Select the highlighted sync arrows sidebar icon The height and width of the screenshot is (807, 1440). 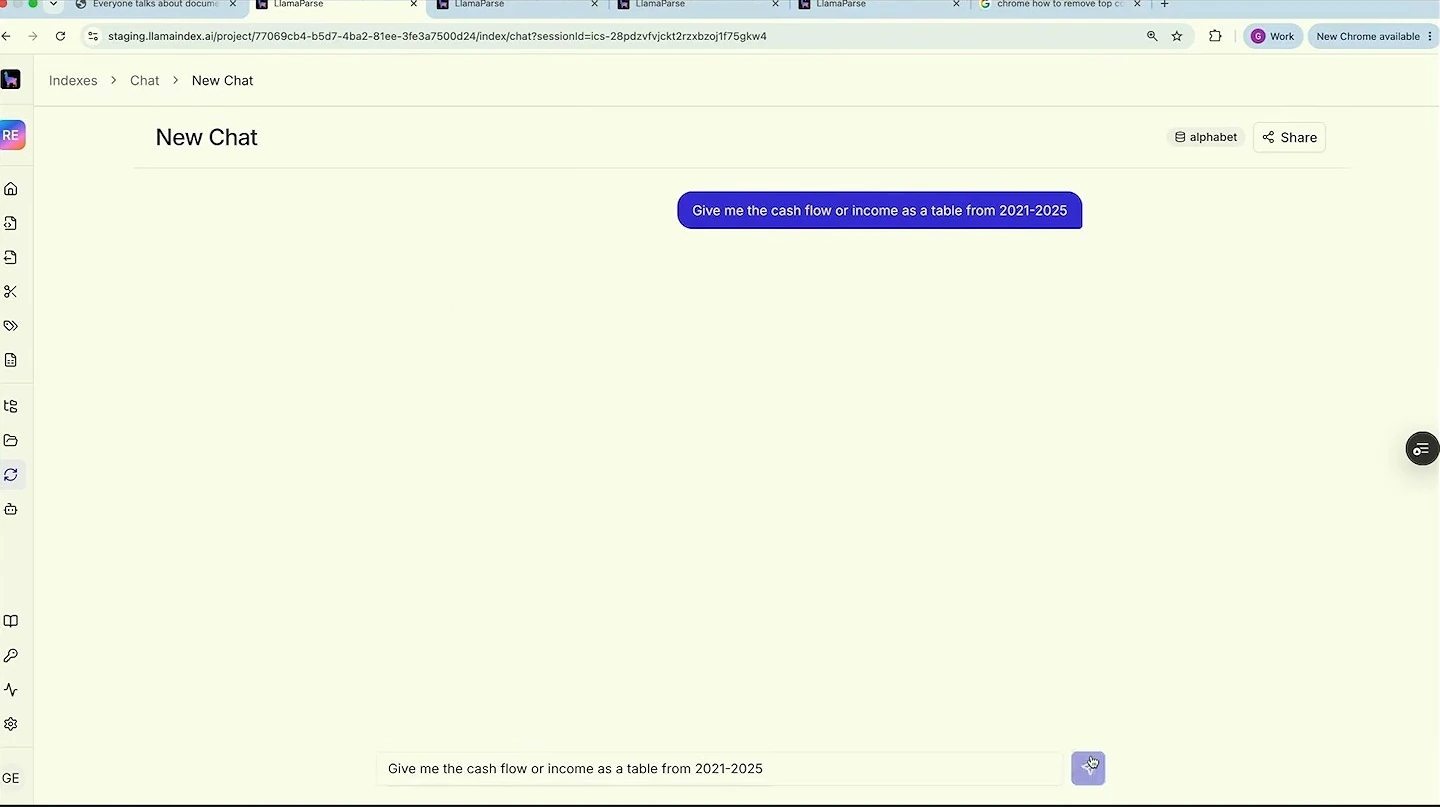[11, 475]
